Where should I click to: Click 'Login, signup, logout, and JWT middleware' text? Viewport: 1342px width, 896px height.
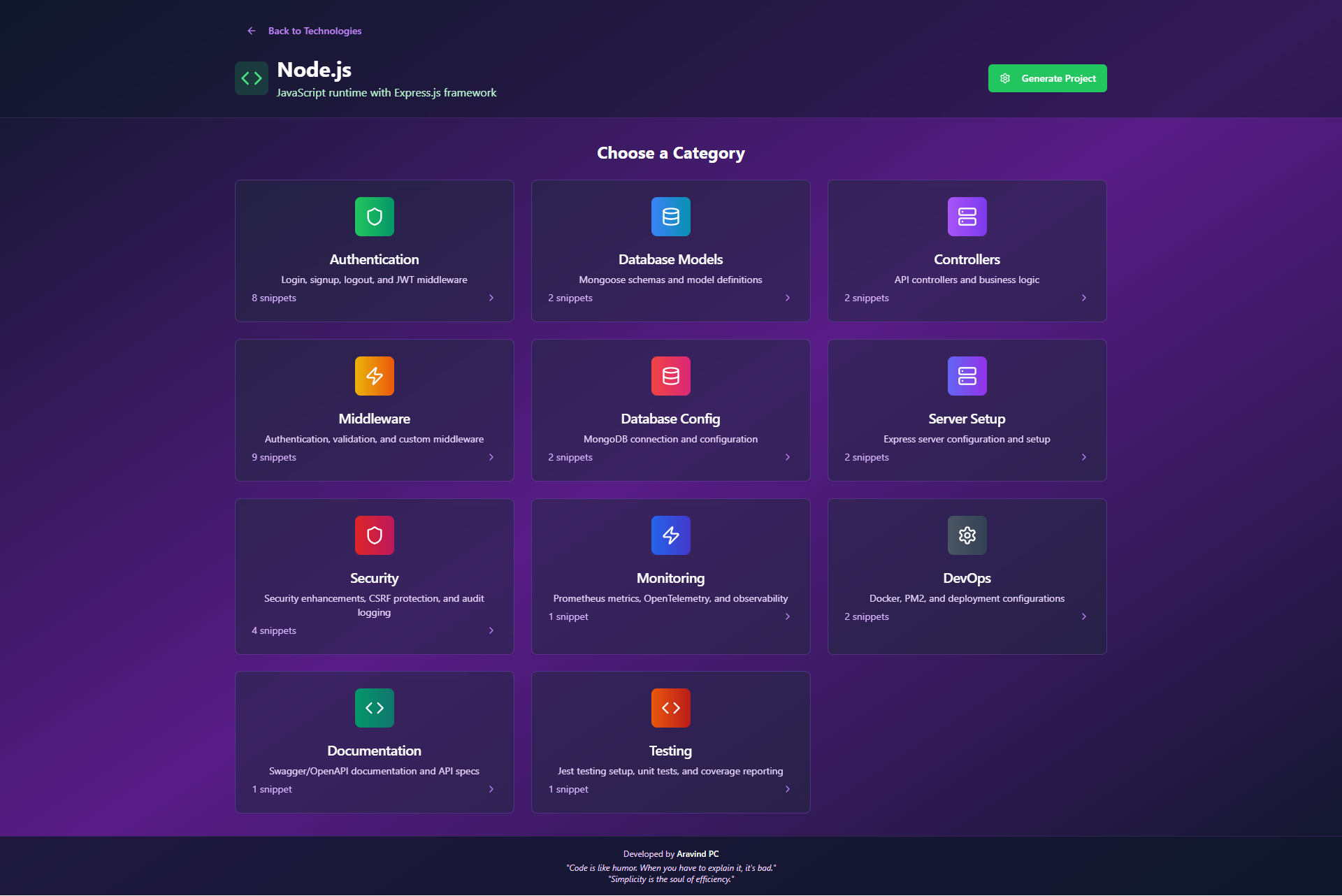tap(375, 280)
